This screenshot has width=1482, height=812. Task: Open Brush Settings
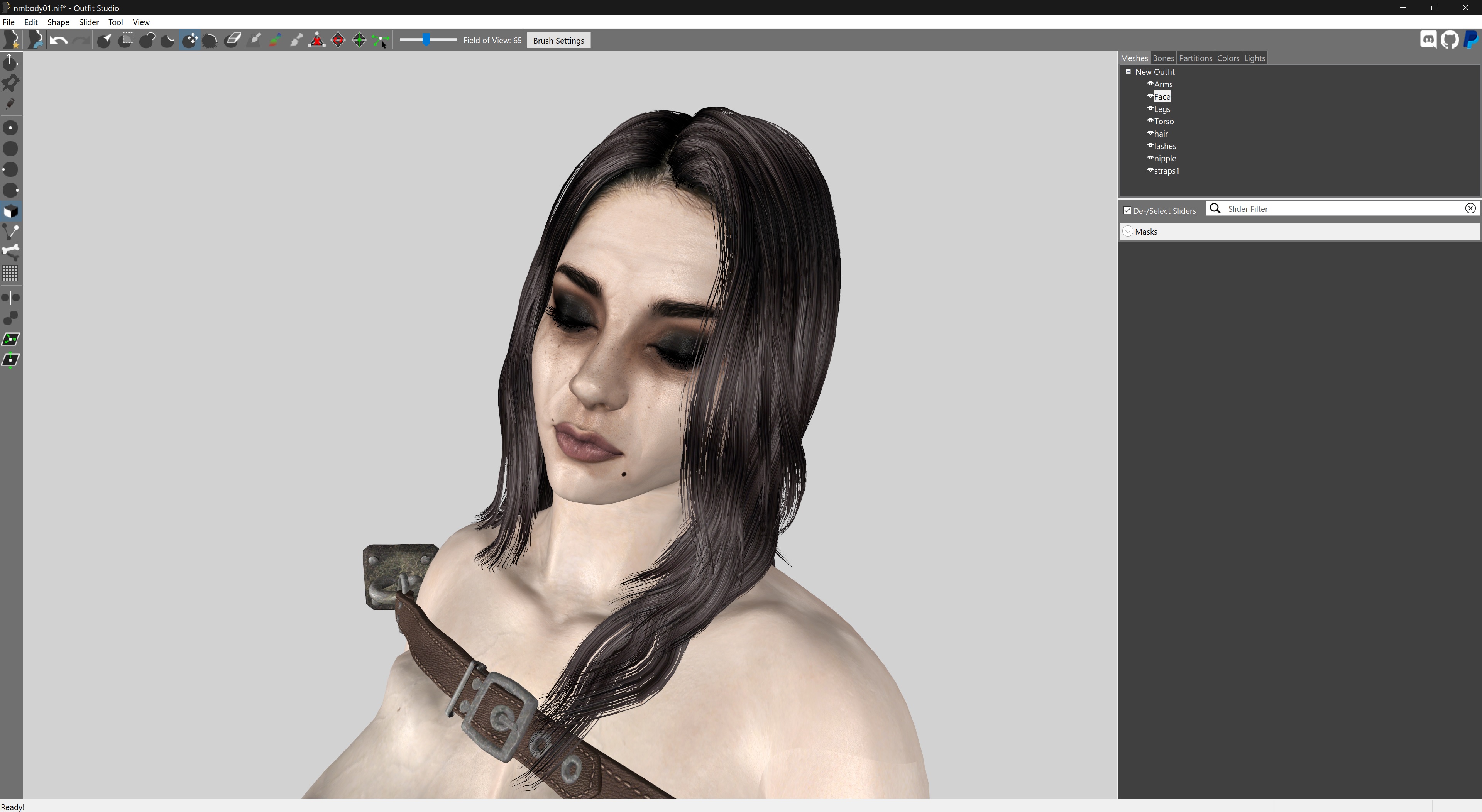click(558, 40)
